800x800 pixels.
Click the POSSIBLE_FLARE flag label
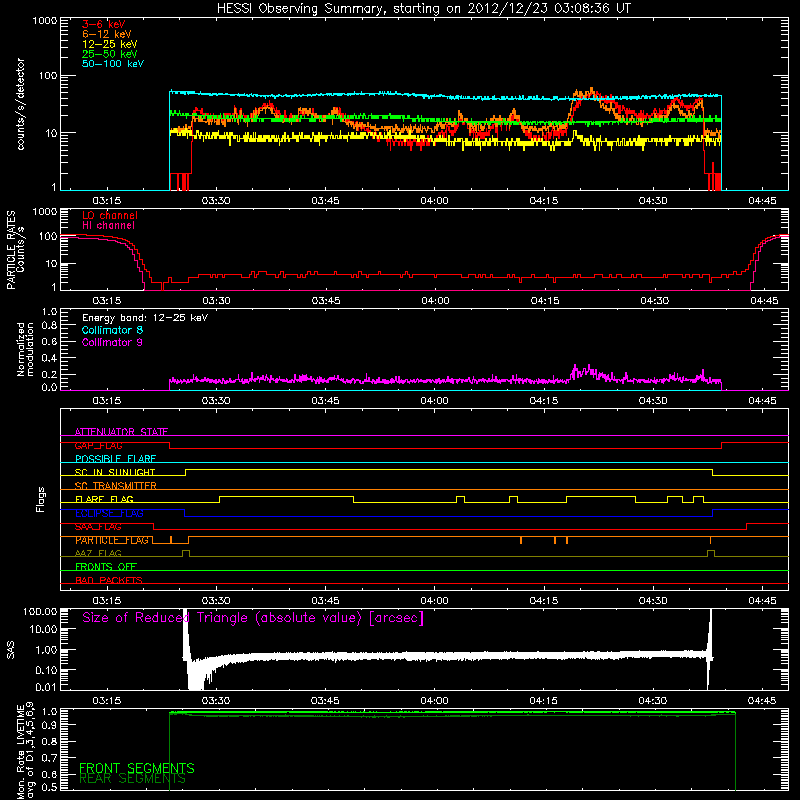point(115,459)
